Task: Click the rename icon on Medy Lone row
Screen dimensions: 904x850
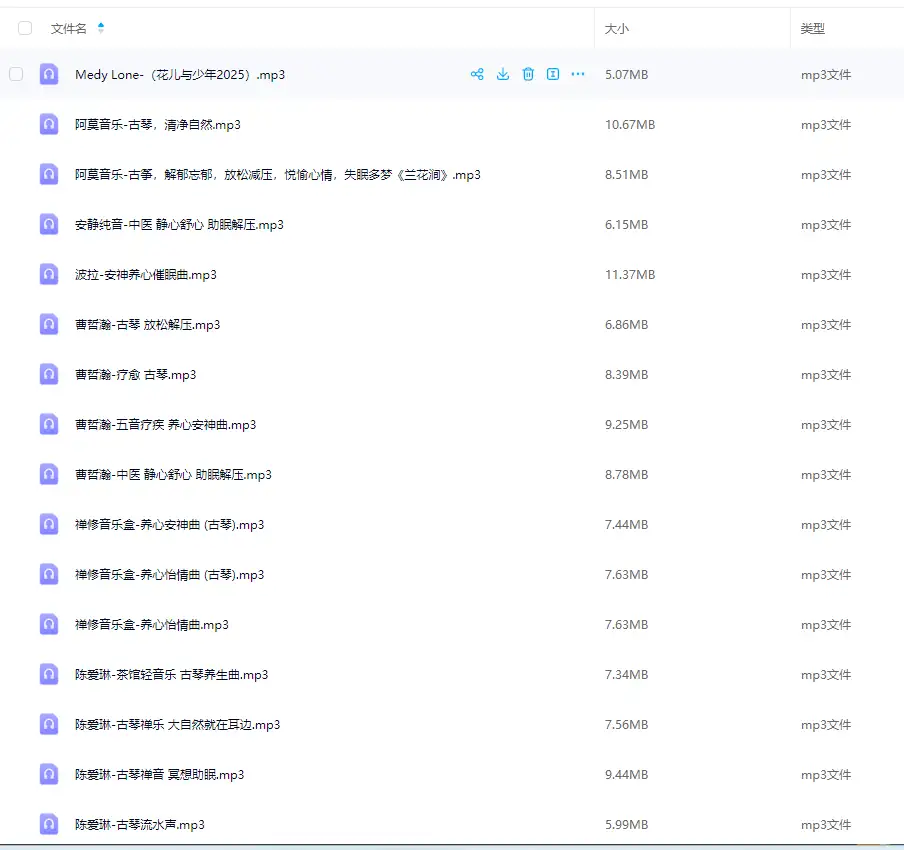Action: click(553, 74)
